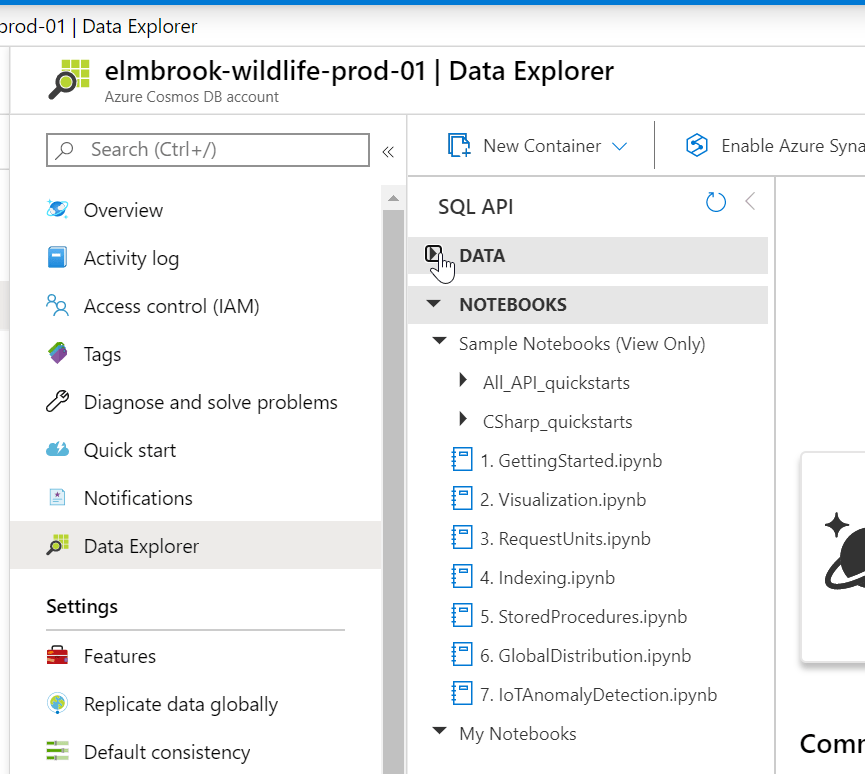Click the Enable Azure Synapse icon
The image size is (865, 774).
click(696, 146)
